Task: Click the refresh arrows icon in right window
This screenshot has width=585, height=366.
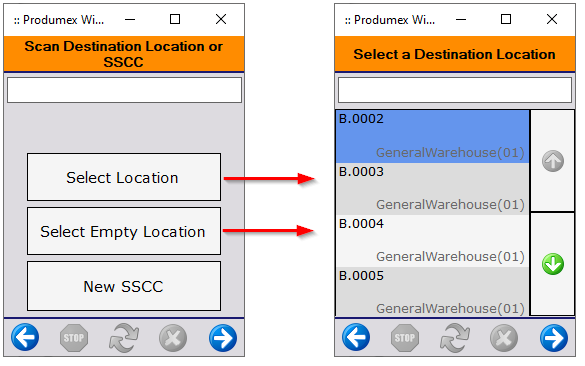Action: [455, 338]
